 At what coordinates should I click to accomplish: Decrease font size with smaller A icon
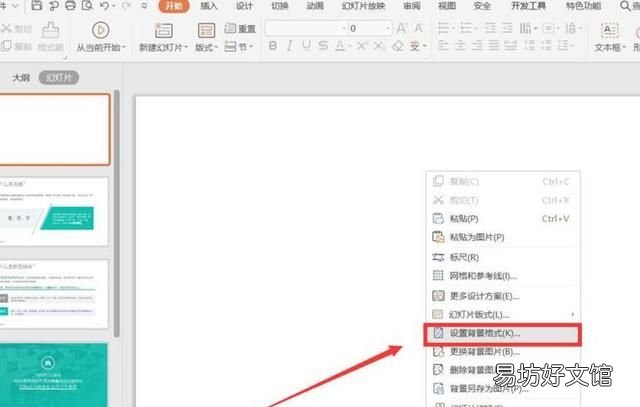tap(419, 29)
